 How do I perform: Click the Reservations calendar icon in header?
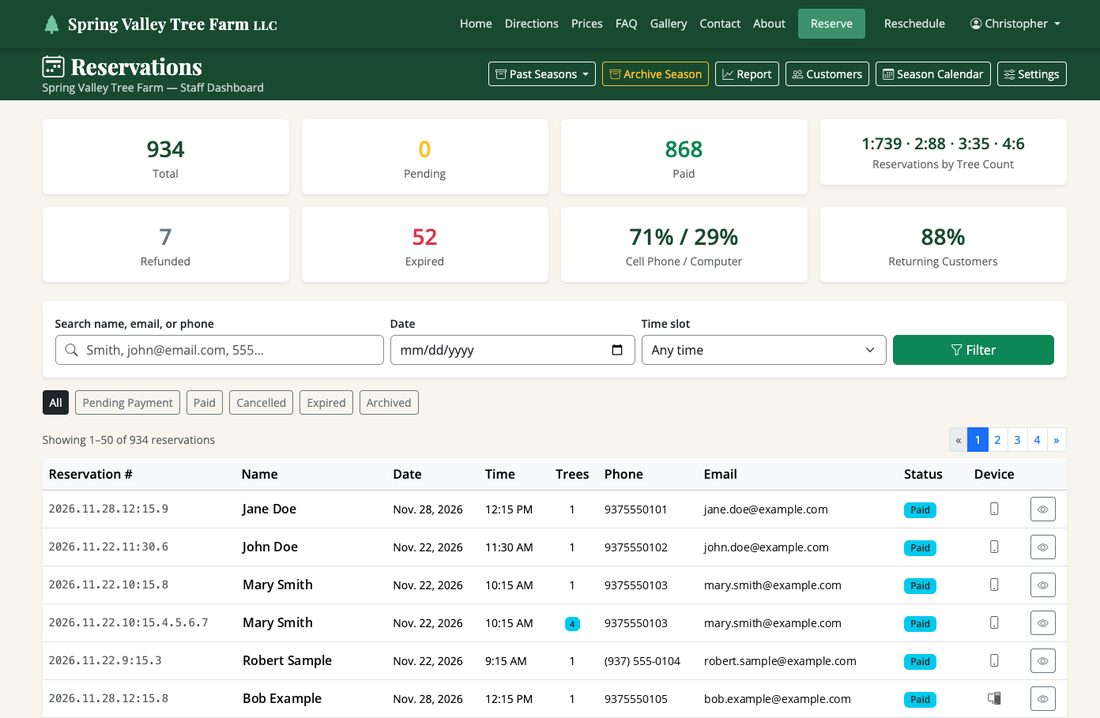53,67
